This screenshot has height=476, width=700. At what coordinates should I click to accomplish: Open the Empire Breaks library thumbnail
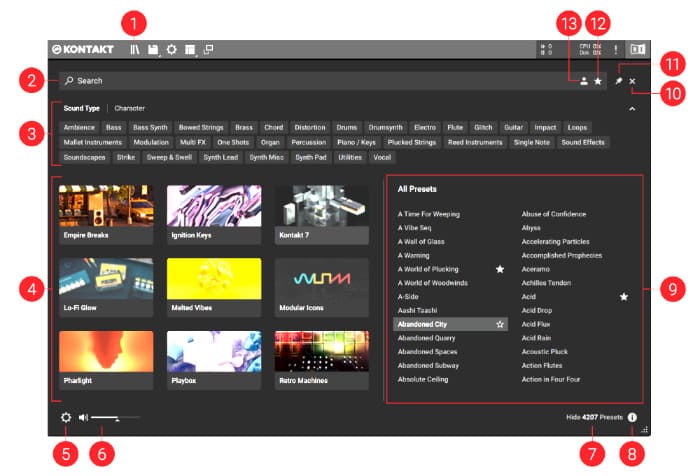click(106, 214)
